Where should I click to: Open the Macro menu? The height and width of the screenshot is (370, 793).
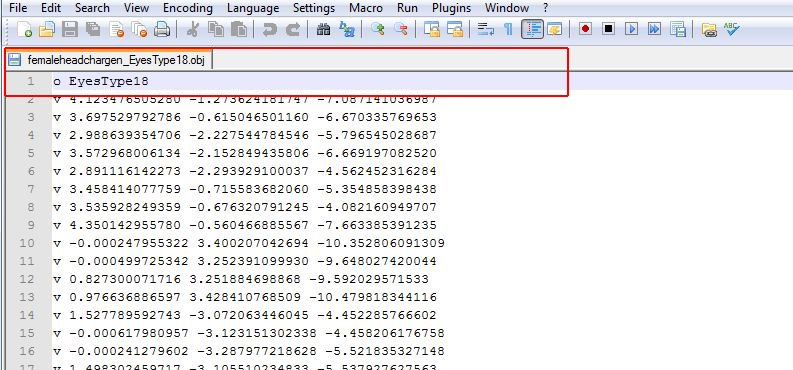[366, 8]
